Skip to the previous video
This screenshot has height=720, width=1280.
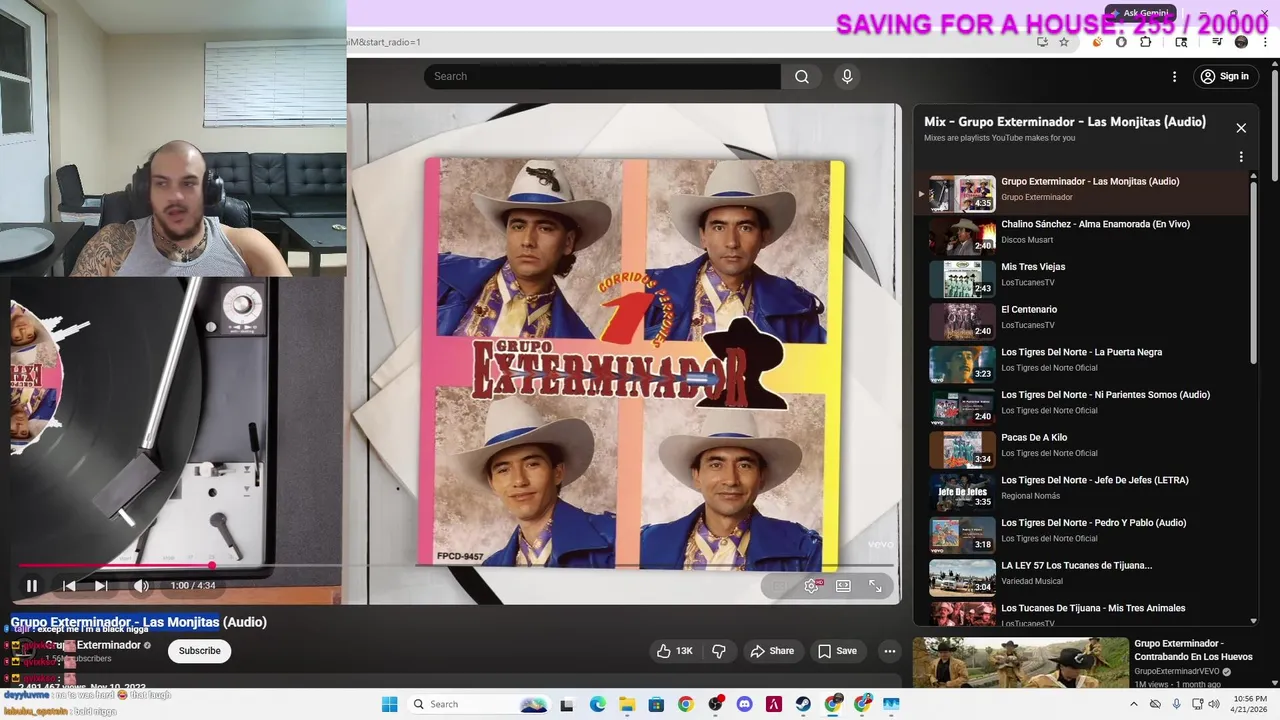(69, 586)
